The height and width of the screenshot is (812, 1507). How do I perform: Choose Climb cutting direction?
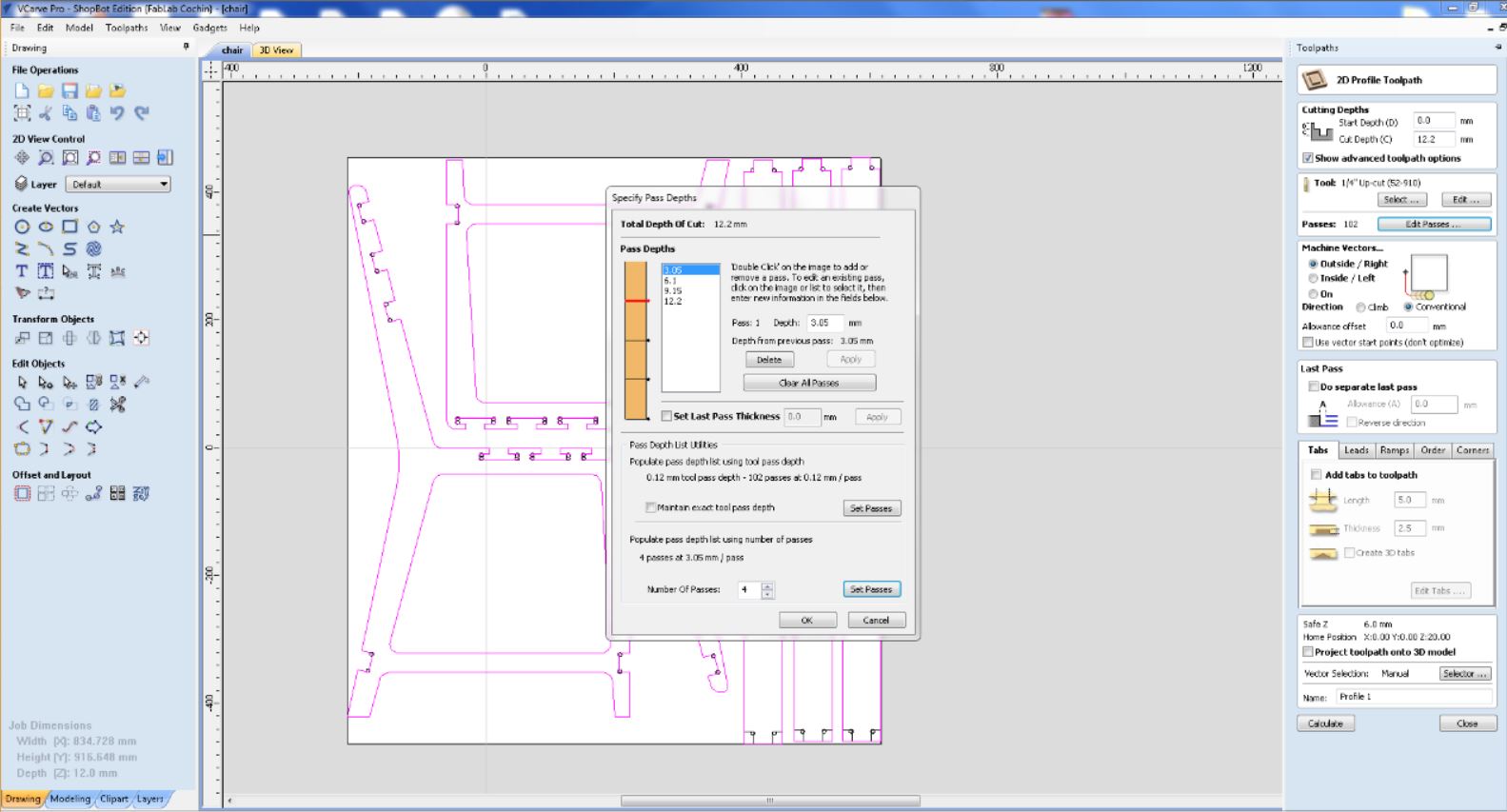(1360, 307)
